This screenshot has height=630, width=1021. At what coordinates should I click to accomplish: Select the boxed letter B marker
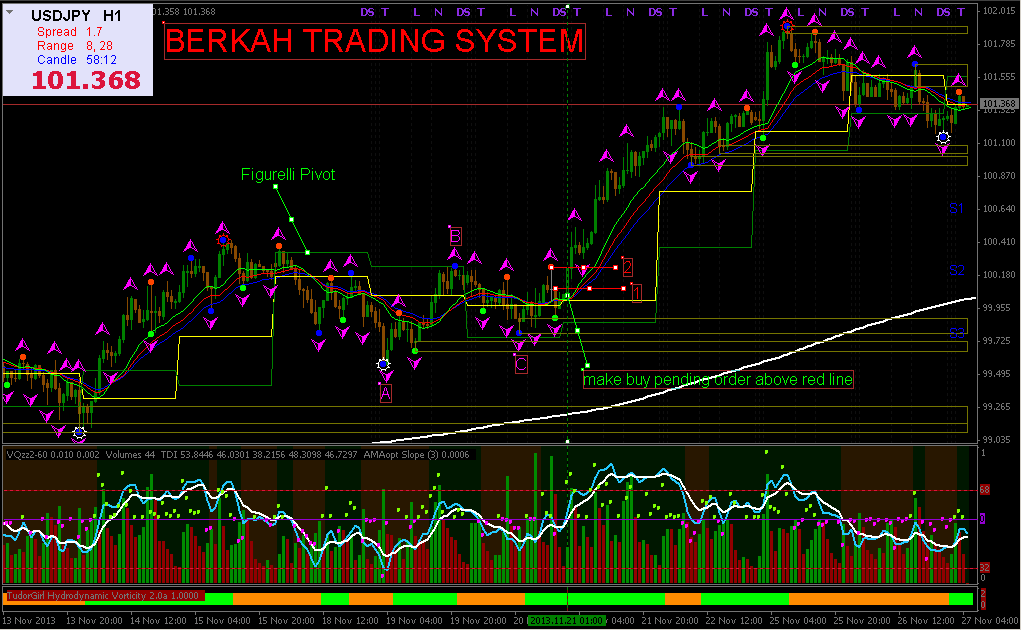point(455,236)
